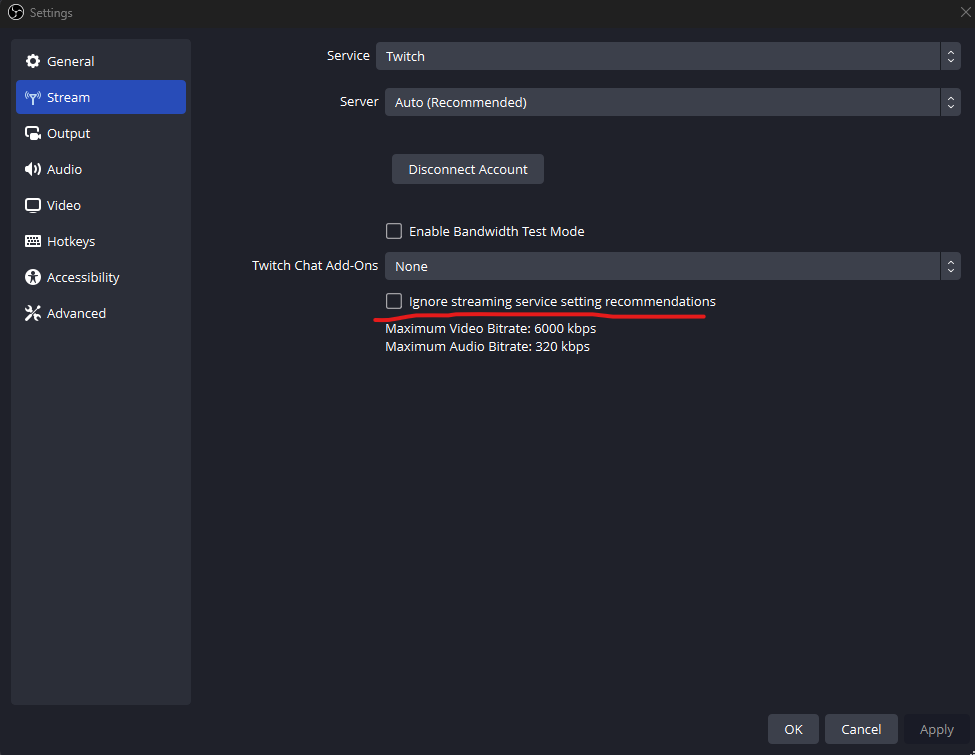Viewport: 975px width, 755px height.
Task: Open Video settings section
Action: 101,205
